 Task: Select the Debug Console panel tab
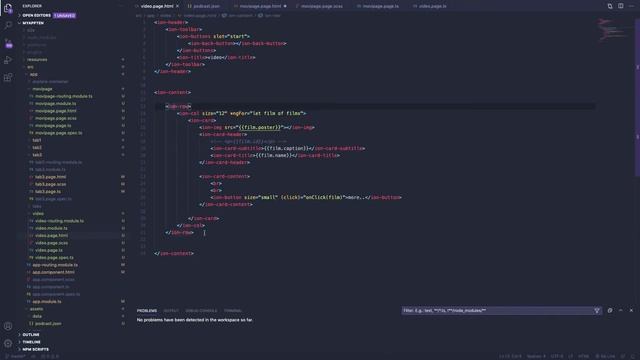click(201, 311)
